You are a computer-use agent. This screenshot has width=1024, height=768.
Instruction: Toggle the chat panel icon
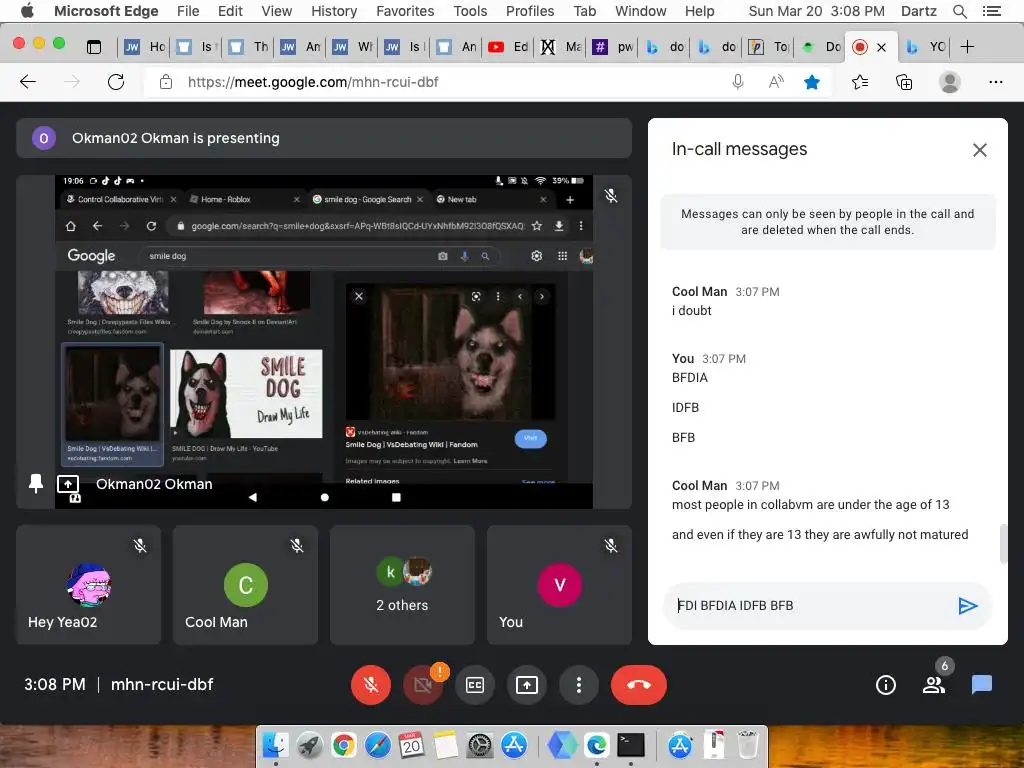point(982,684)
